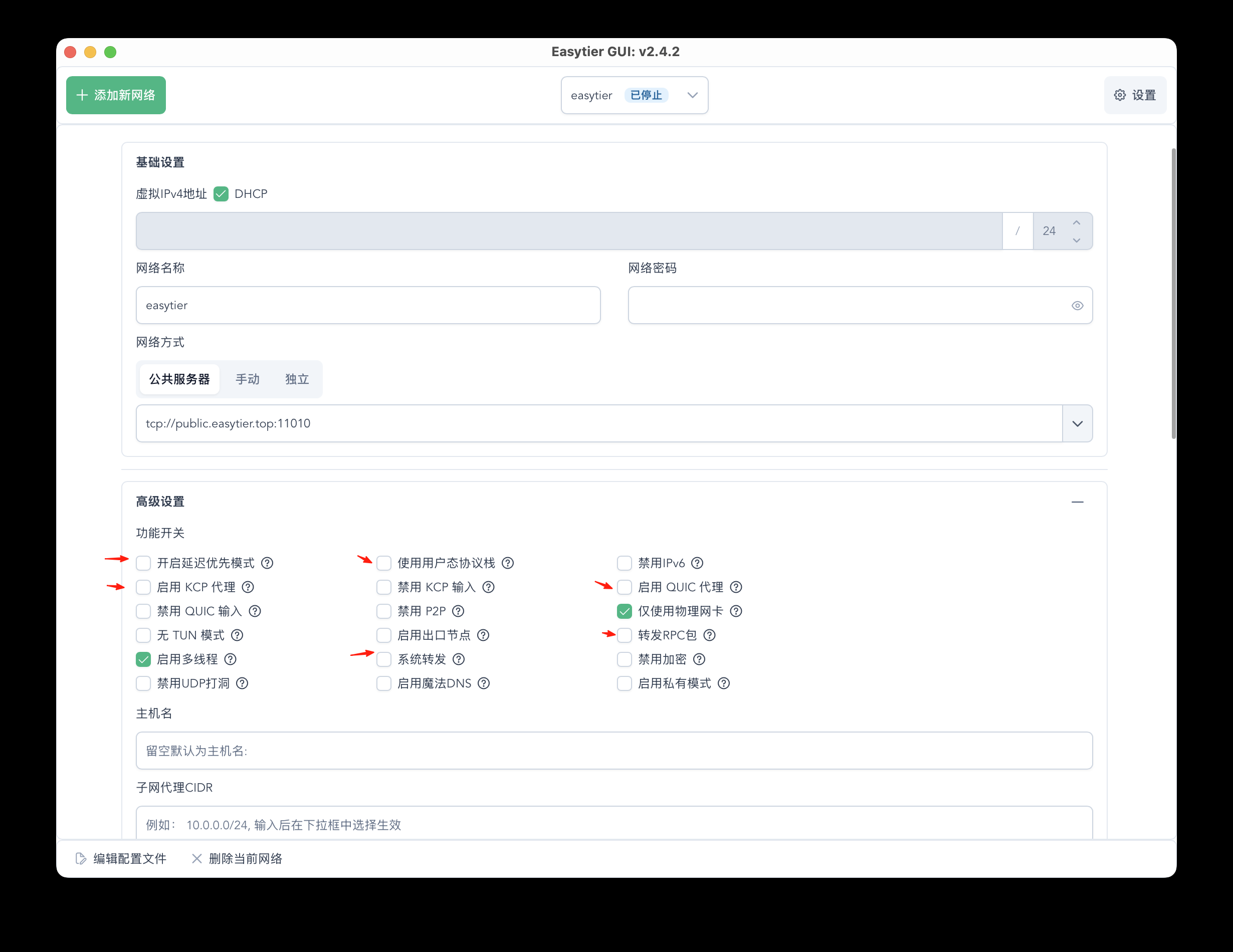Image resolution: width=1233 pixels, height=952 pixels.
Task: Click help icon next to 禁用 KCP 输入
Action: pos(488,587)
